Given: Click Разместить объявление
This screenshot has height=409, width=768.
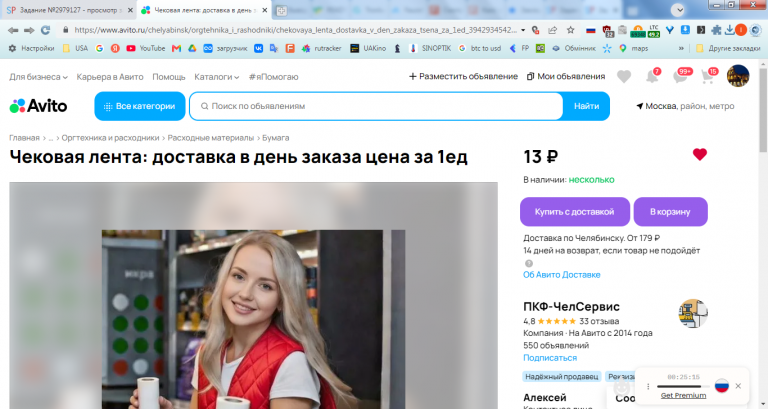Looking at the screenshot, I should click(463, 76).
